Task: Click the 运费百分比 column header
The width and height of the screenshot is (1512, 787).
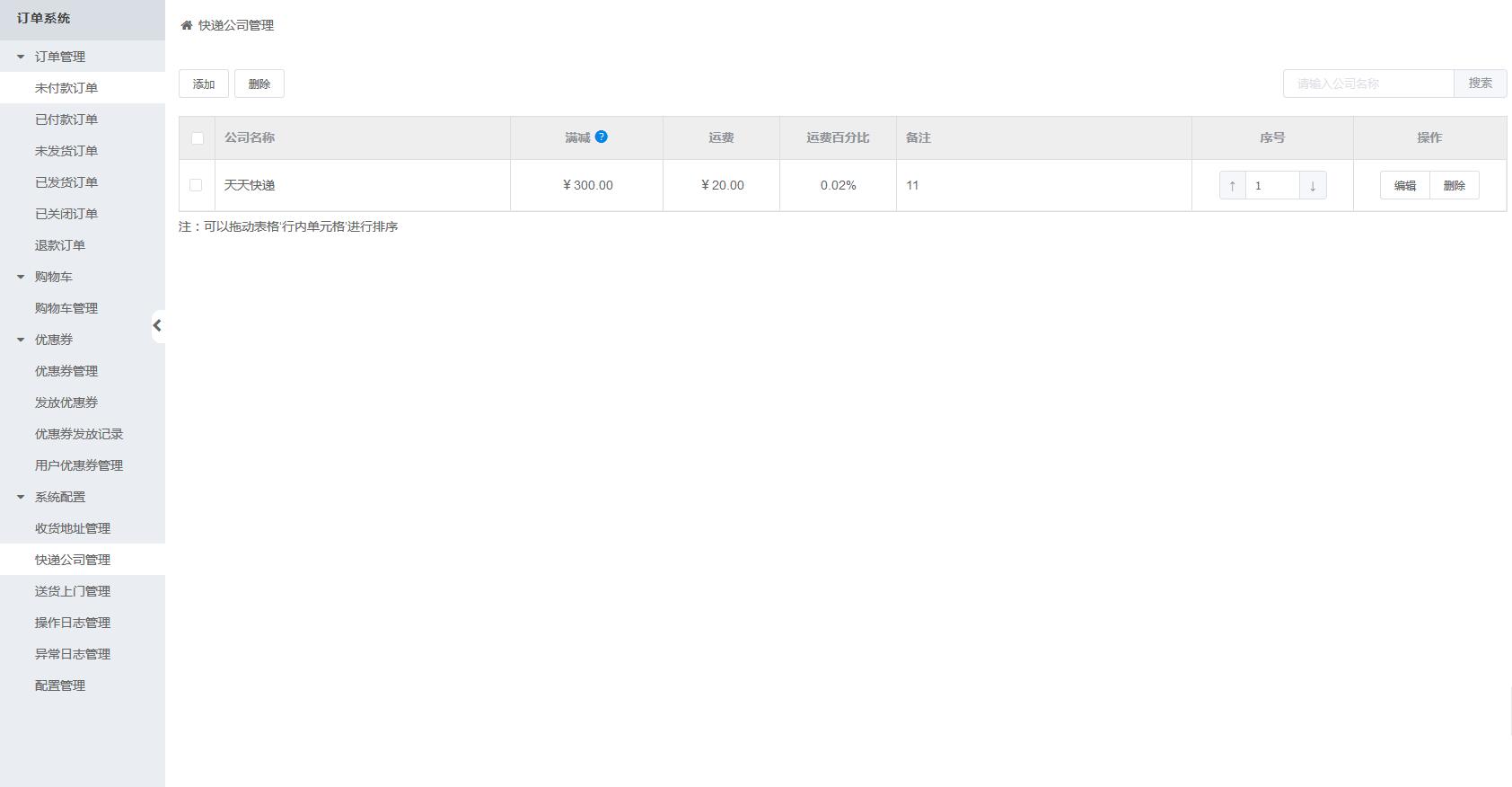Action: [x=838, y=137]
